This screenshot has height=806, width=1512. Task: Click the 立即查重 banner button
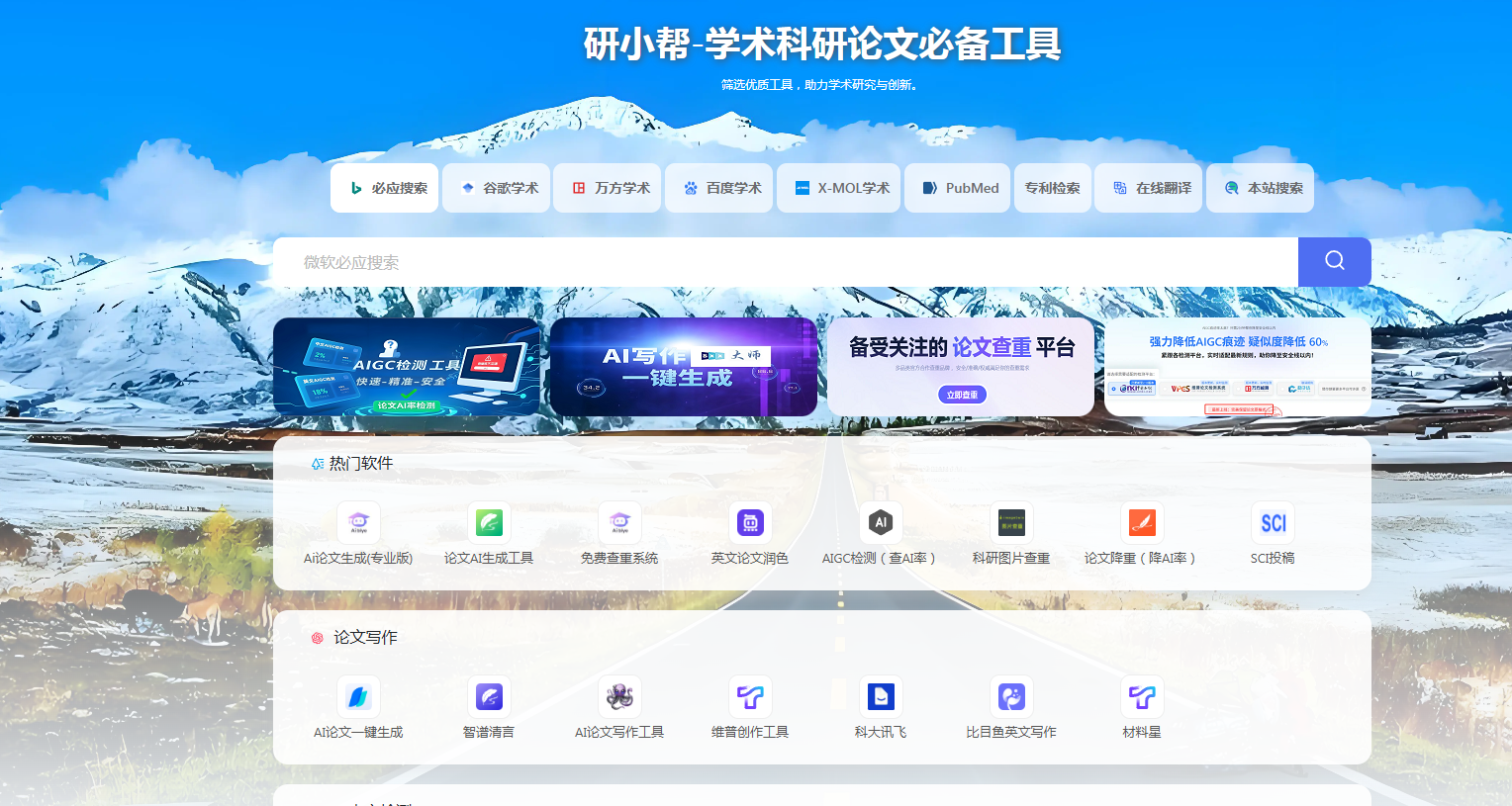tap(962, 395)
